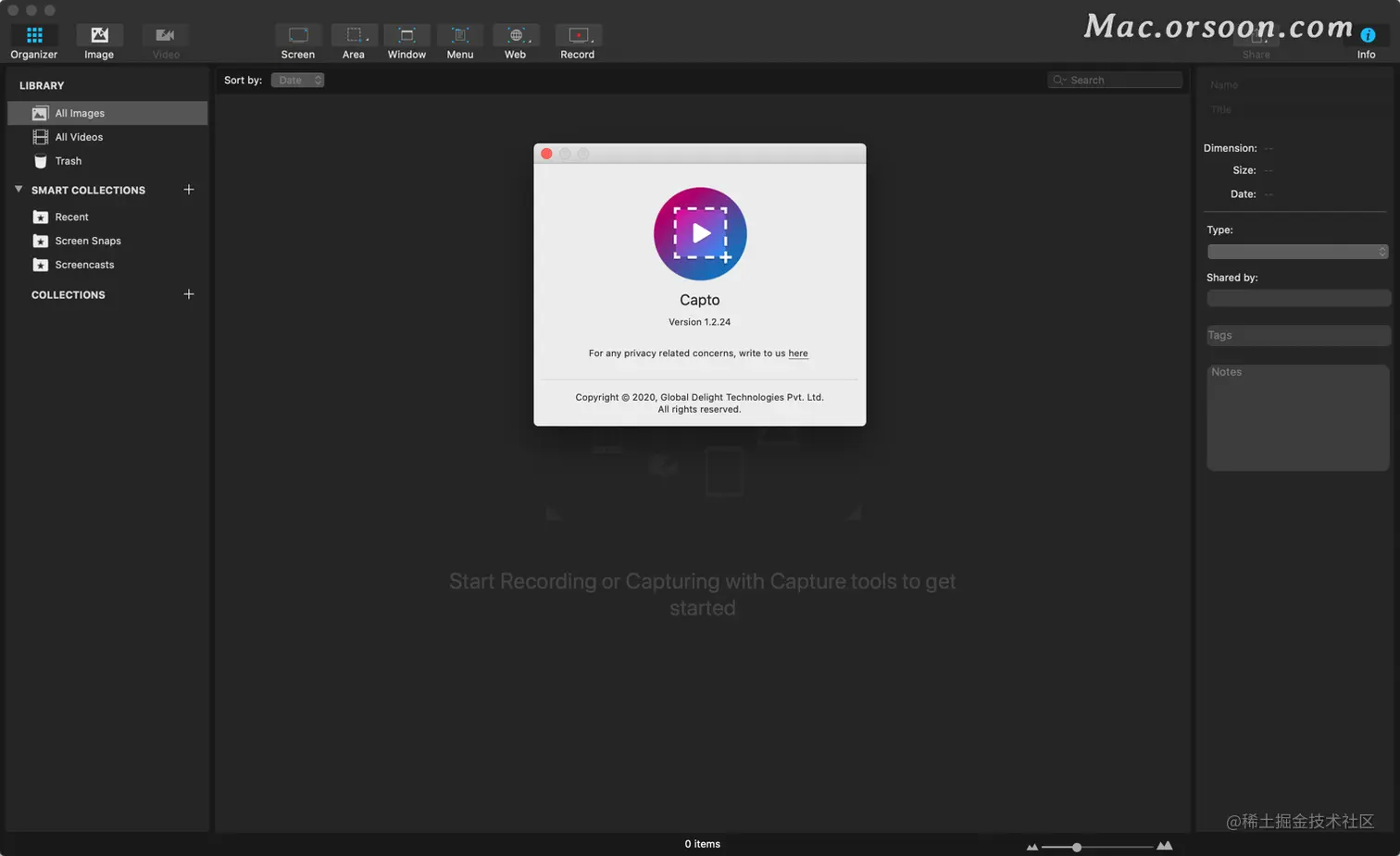Click the 'LIBRARY' header text
This screenshot has height=856, width=1400.
point(42,86)
